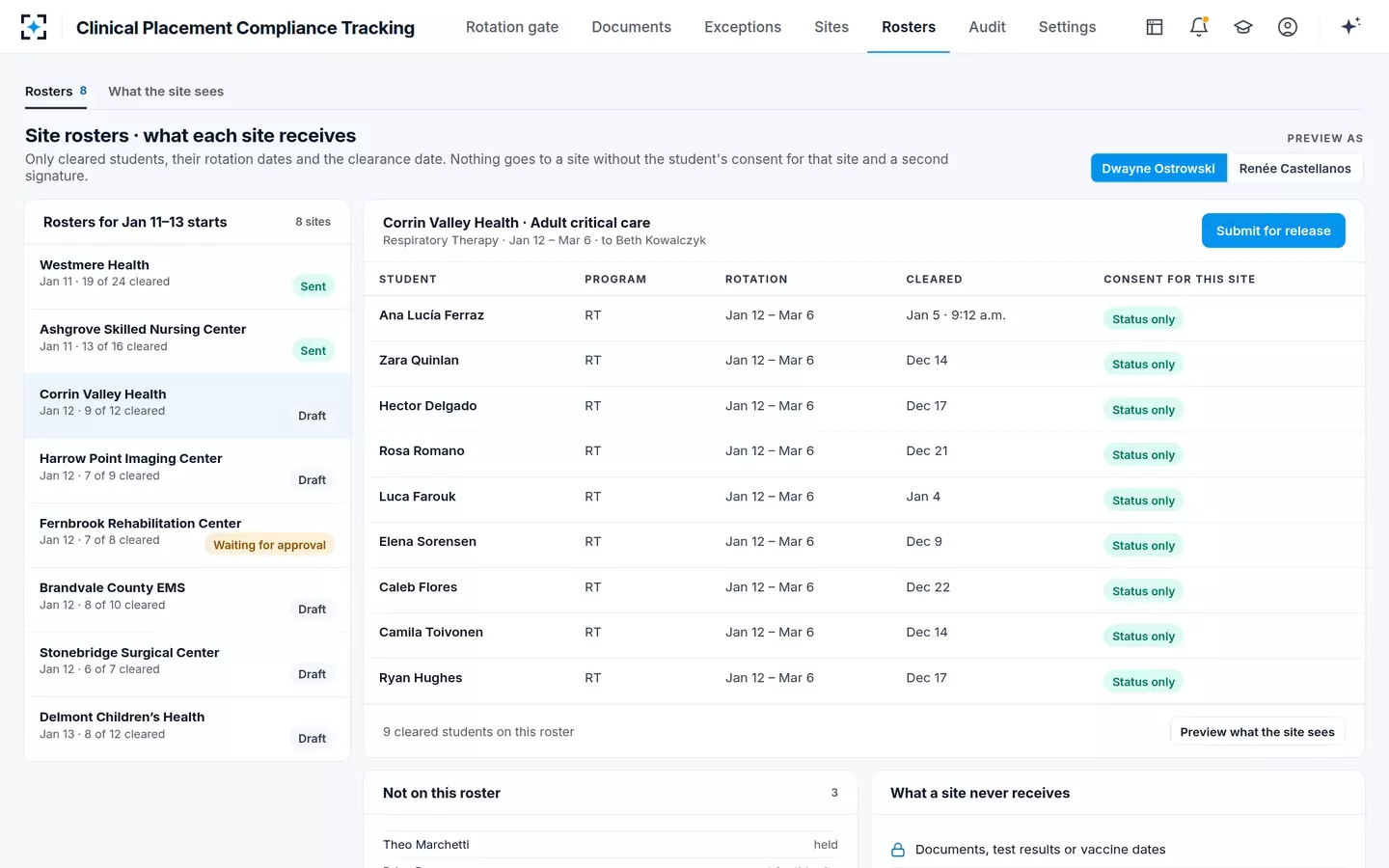Open the notifications bell
Image resolution: width=1389 pixels, height=868 pixels.
[1199, 27]
